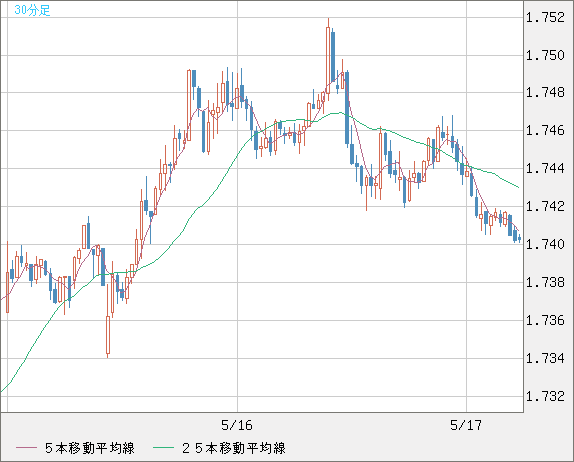Click the 5本移動平均線 legend label
Image resolution: width=574 pixels, height=462 pixels.
[x=90, y=448]
